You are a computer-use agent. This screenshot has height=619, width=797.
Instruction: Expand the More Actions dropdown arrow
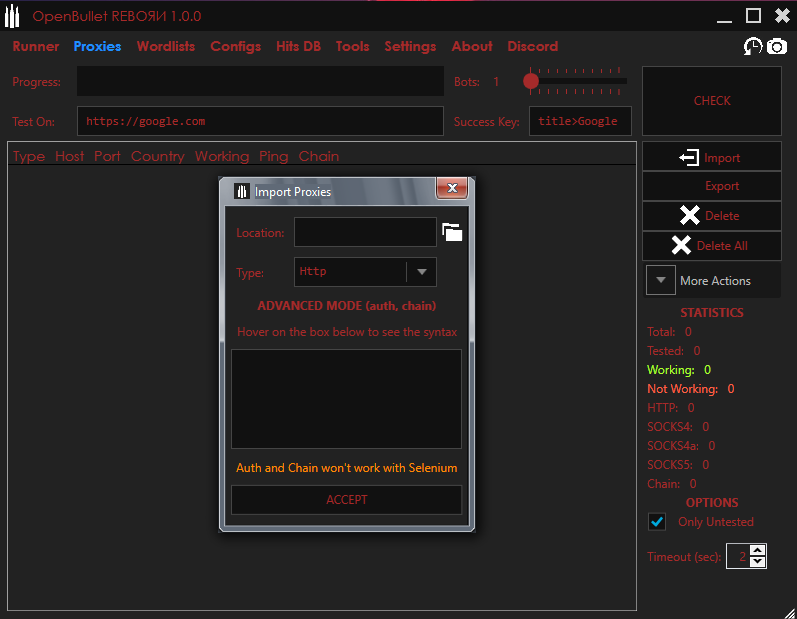[660, 280]
